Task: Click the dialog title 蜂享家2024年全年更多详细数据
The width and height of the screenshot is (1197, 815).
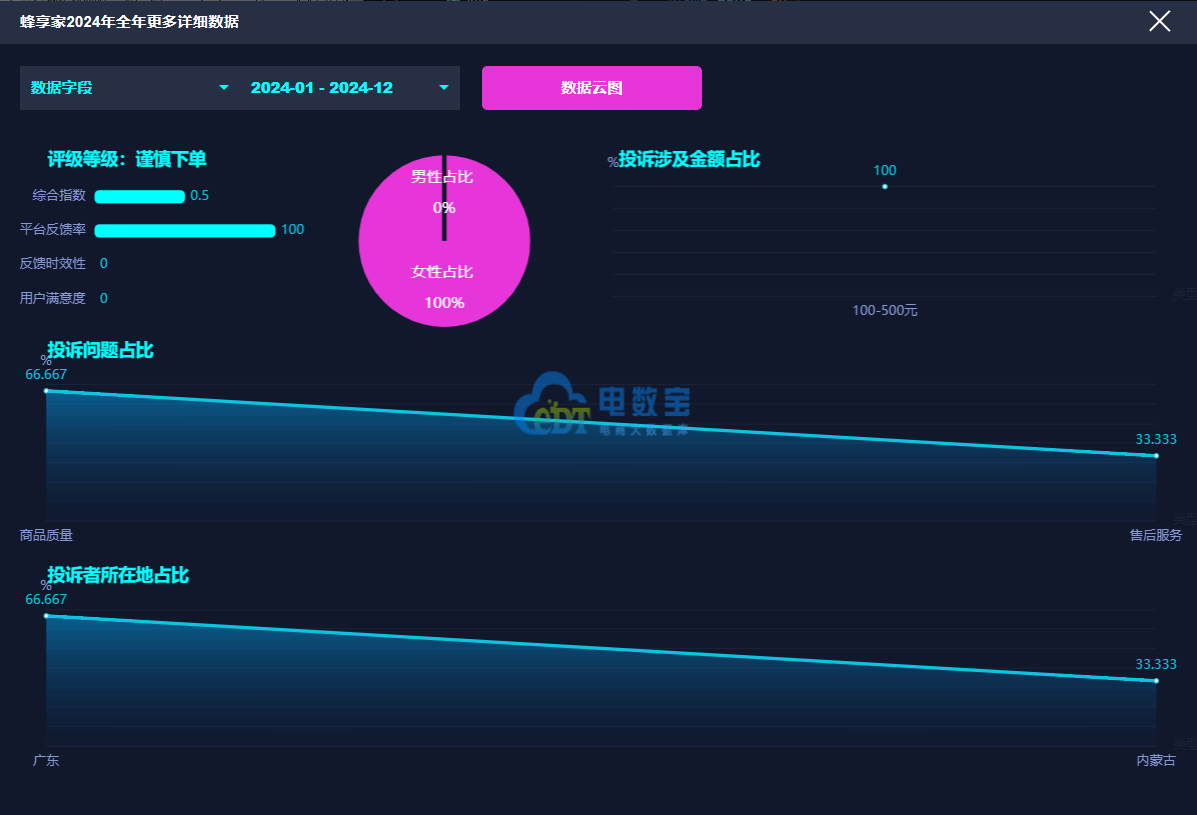Action: tap(129, 21)
